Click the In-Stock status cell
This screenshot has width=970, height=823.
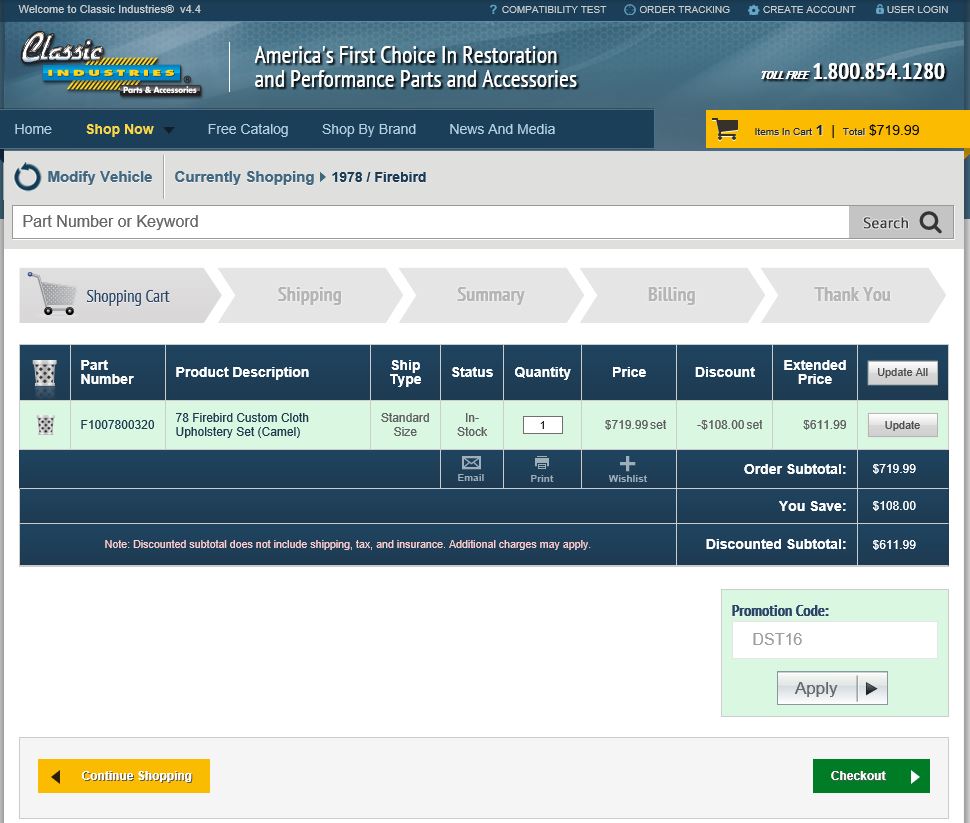coord(472,425)
